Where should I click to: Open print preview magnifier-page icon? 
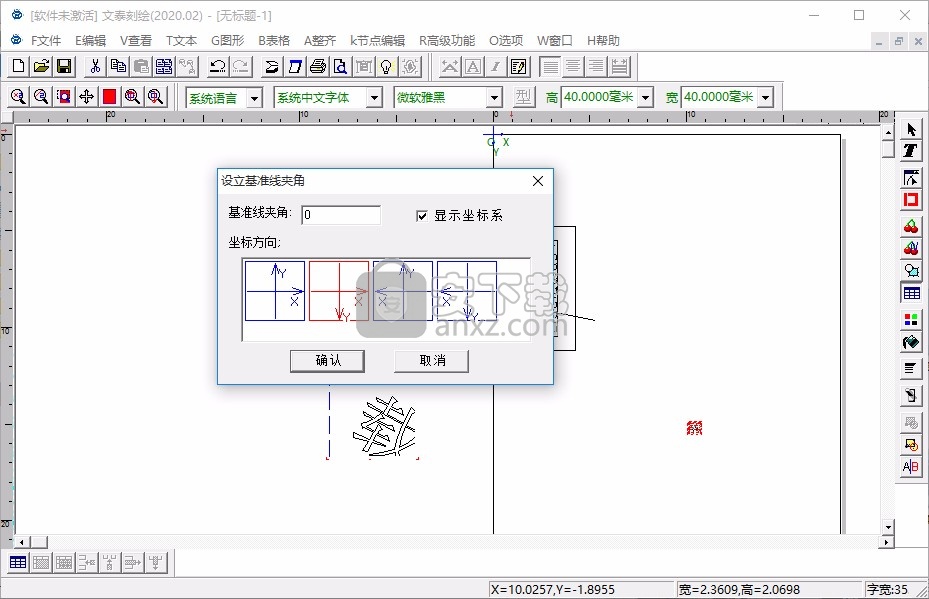(341, 66)
